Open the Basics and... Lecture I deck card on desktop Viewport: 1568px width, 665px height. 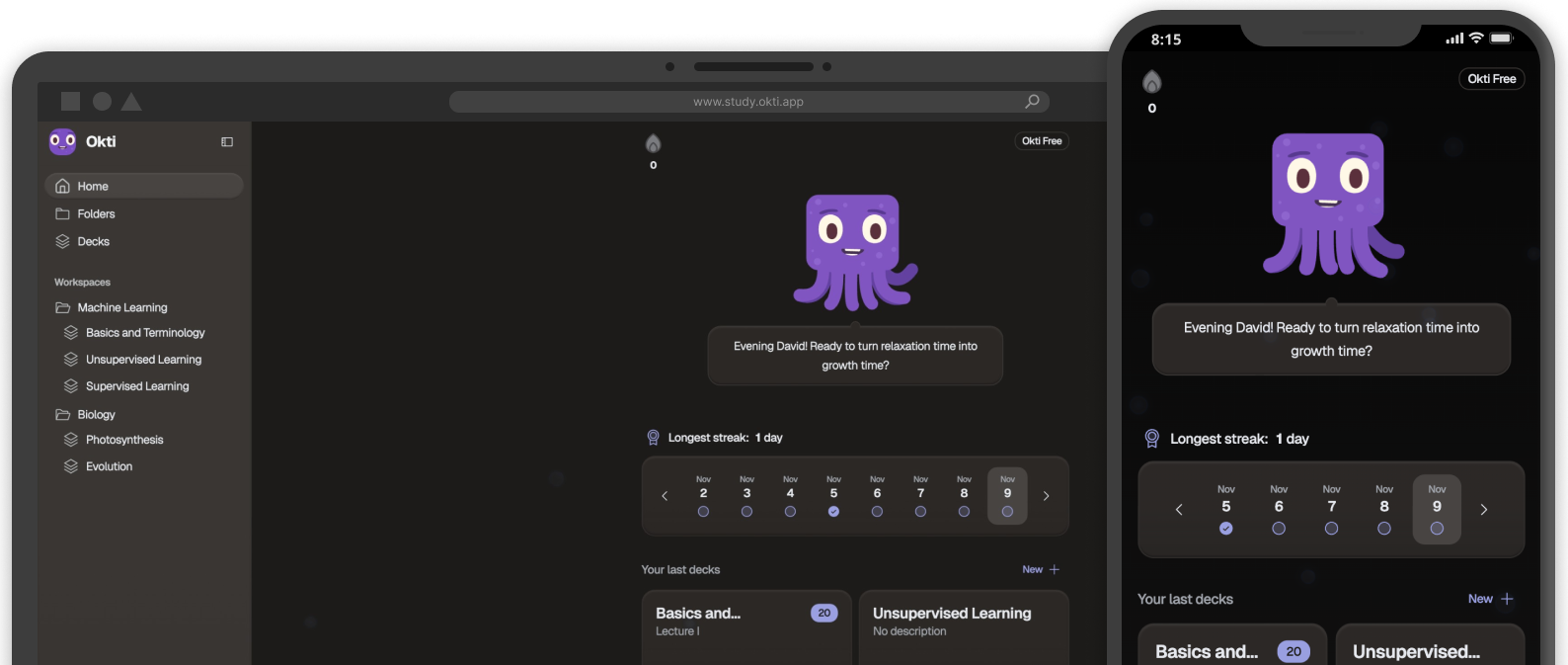(x=746, y=627)
